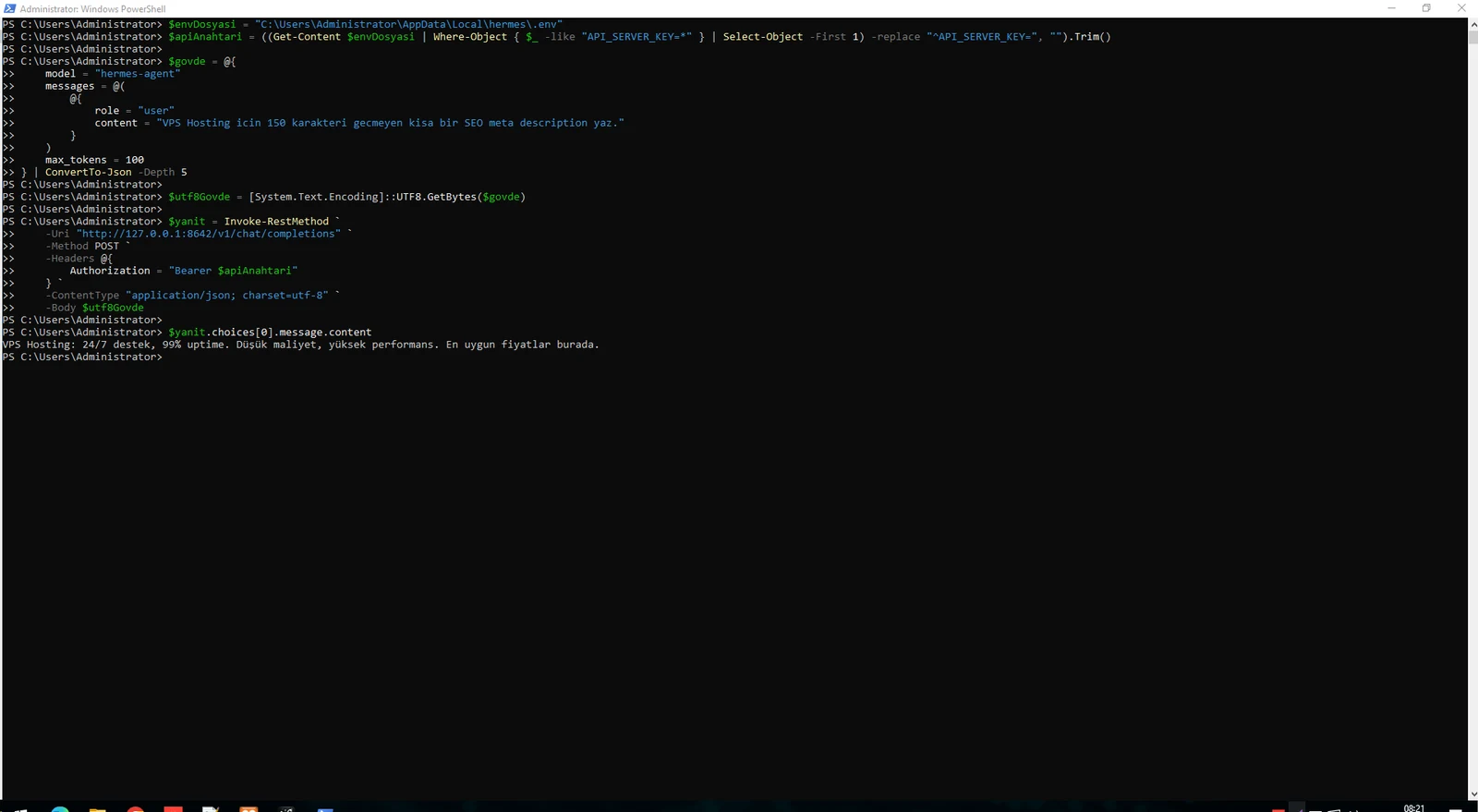This screenshot has width=1478, height=812.
Task: Click the 'Get-Content' cmdlet text
Action: pos(307,37)
